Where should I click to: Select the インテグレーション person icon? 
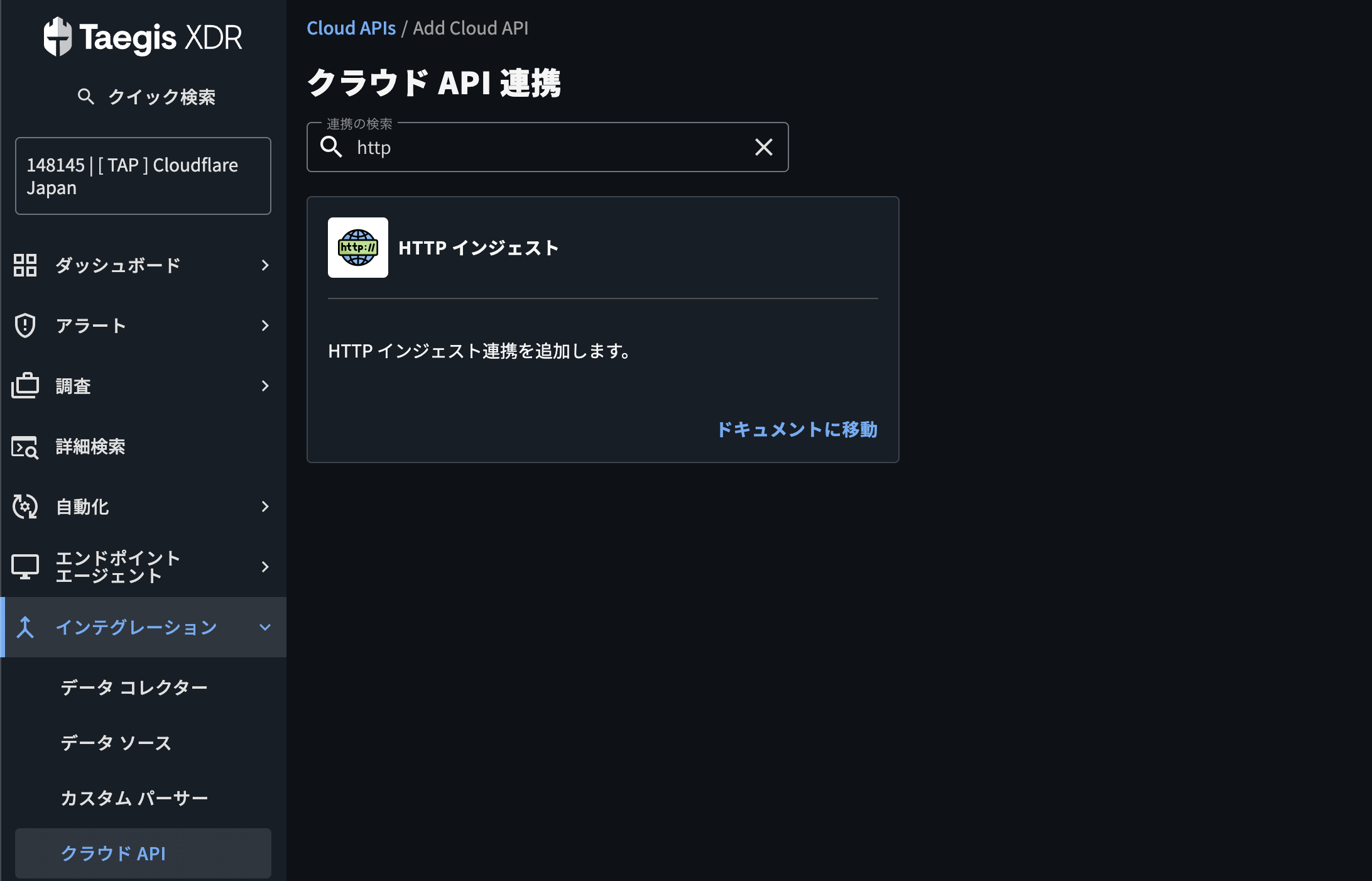point(26,627)
